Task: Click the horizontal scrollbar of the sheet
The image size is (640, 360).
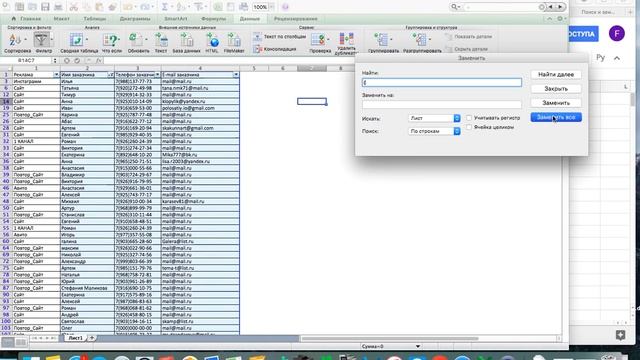Action: point(389,338)
